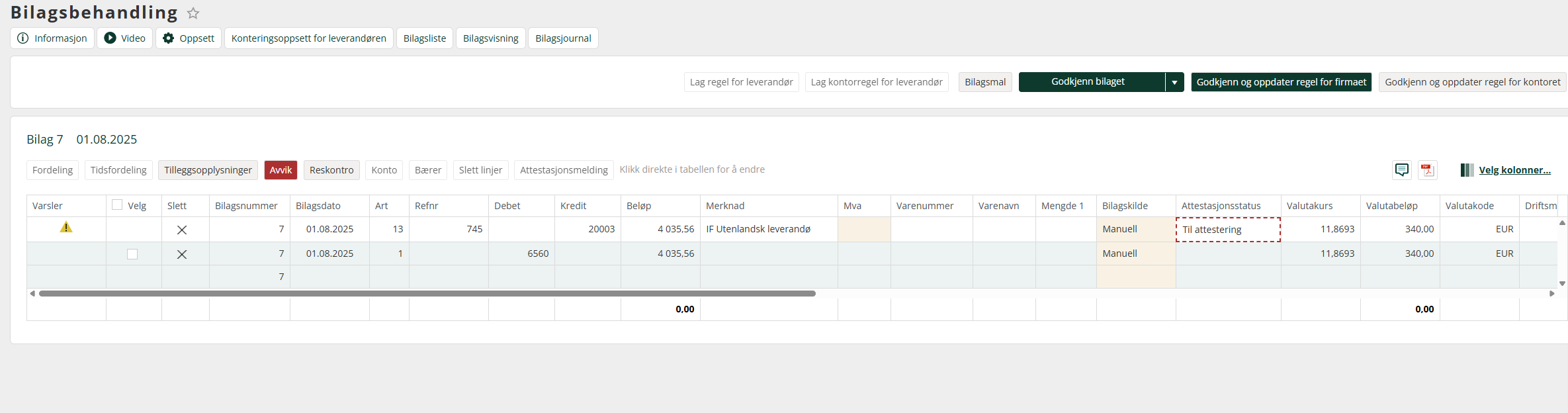Click the Mva cell in first row
Image resolution: width=1568 pixels, height=413 pixels.
click(864, 229)
